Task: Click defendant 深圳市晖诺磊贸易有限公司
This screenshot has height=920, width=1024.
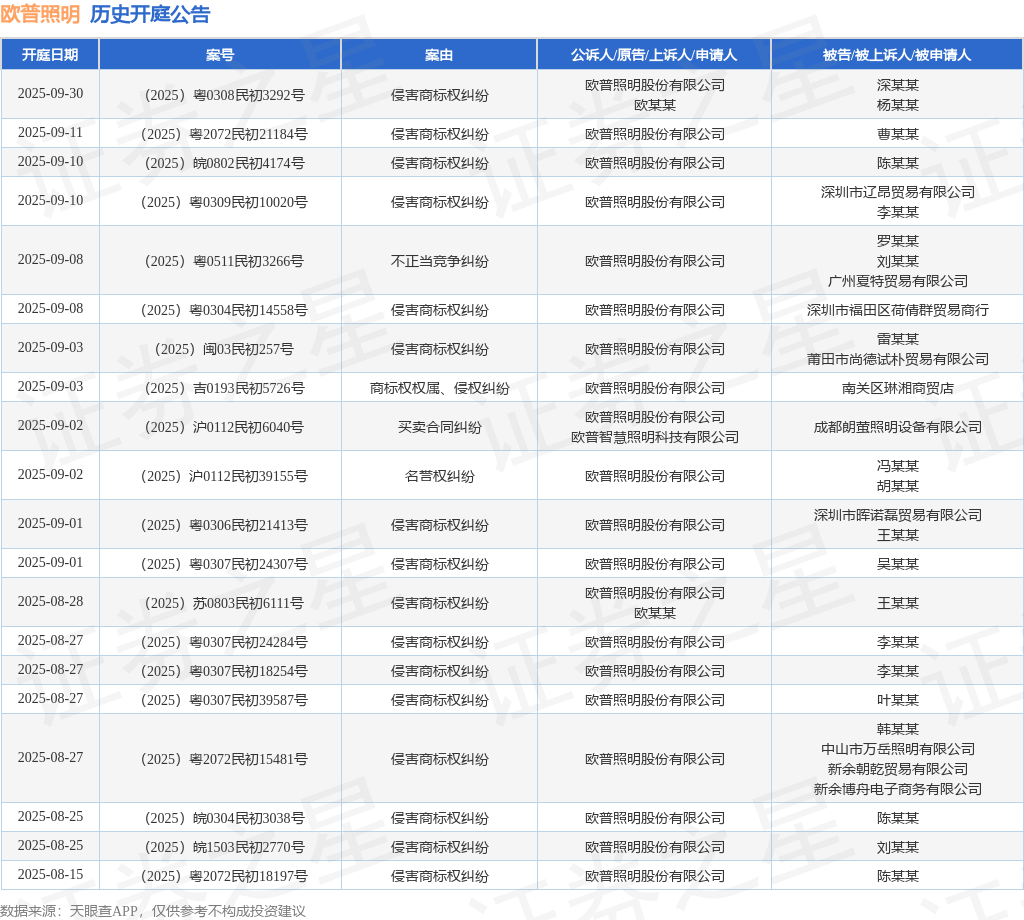Action: tap(897, 515)
